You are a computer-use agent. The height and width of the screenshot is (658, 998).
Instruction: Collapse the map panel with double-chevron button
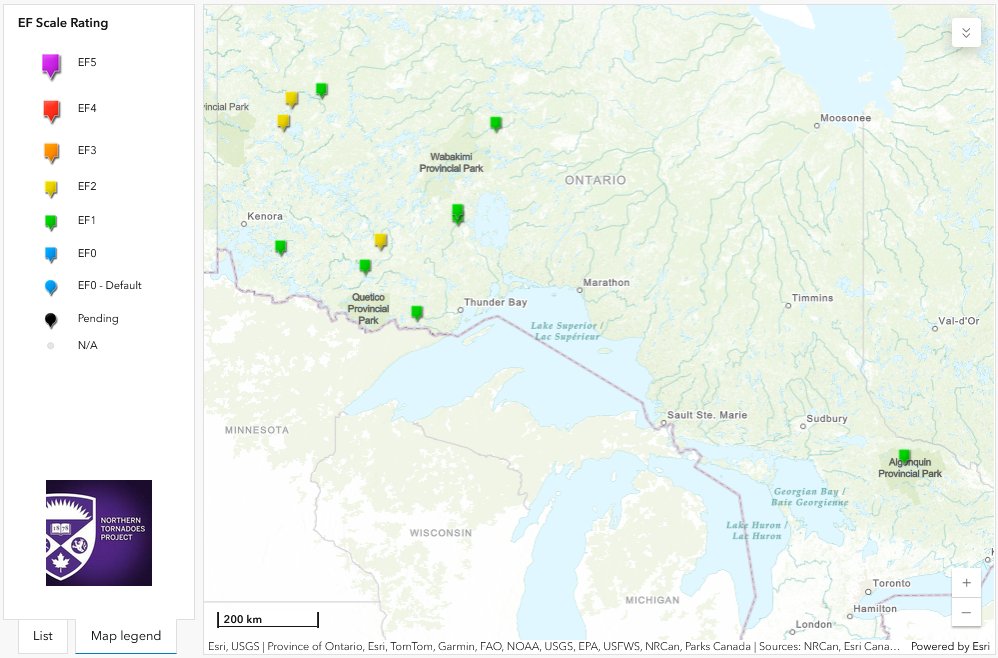pos(965,33)
